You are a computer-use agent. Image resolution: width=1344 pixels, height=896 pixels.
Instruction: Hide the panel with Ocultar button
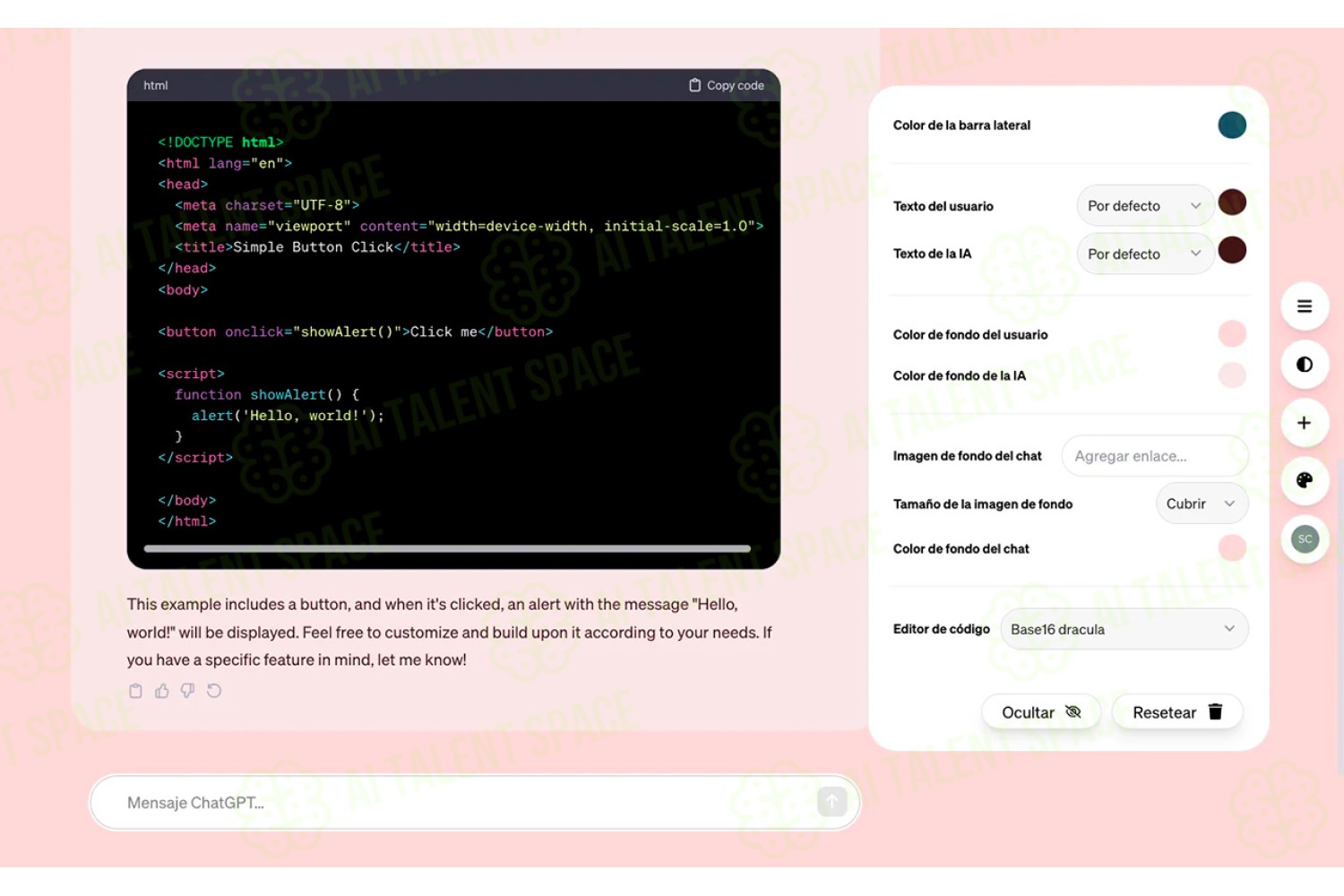point(1041,712)
